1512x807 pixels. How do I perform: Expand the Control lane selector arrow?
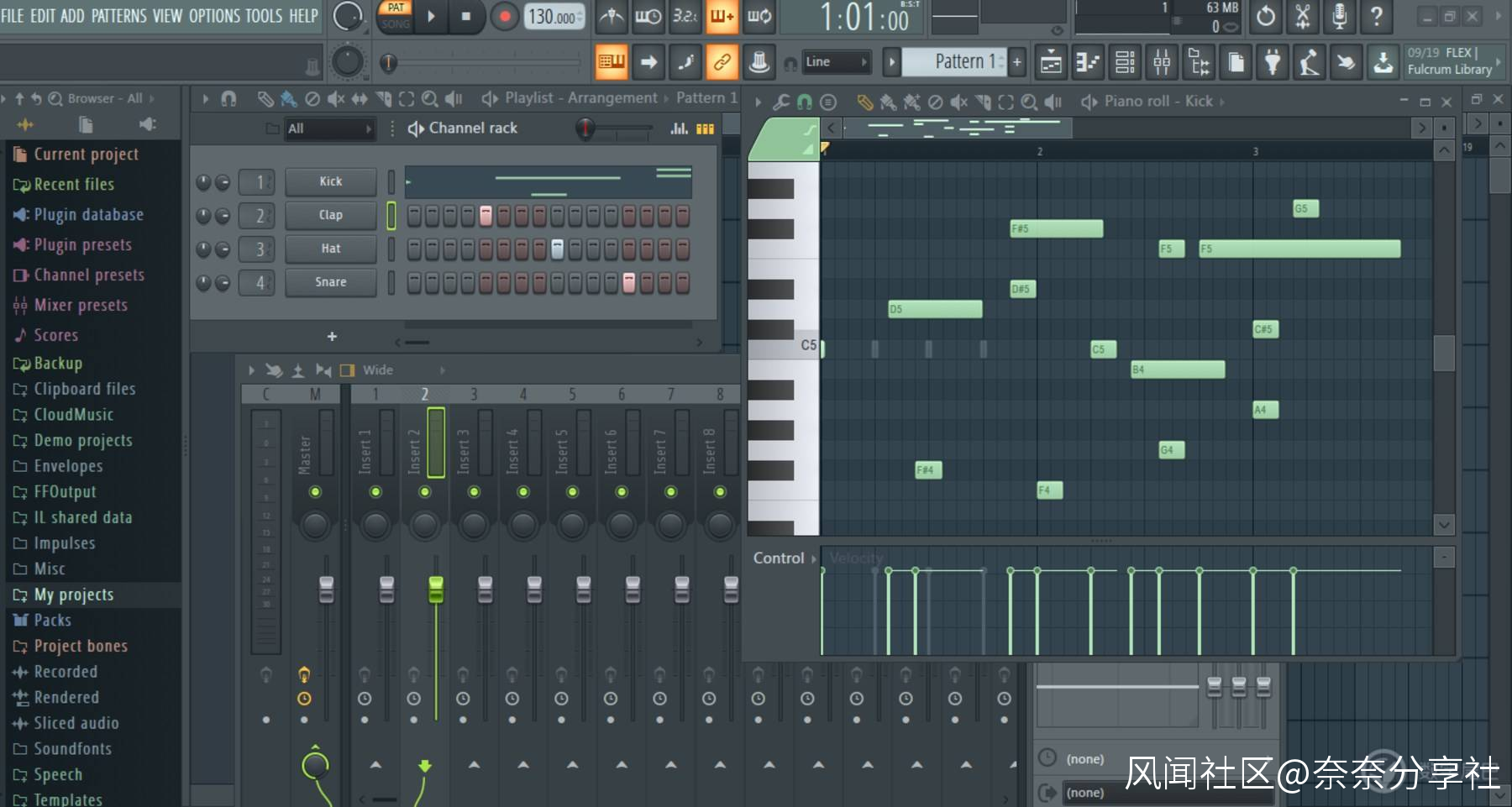pos(813,558)
